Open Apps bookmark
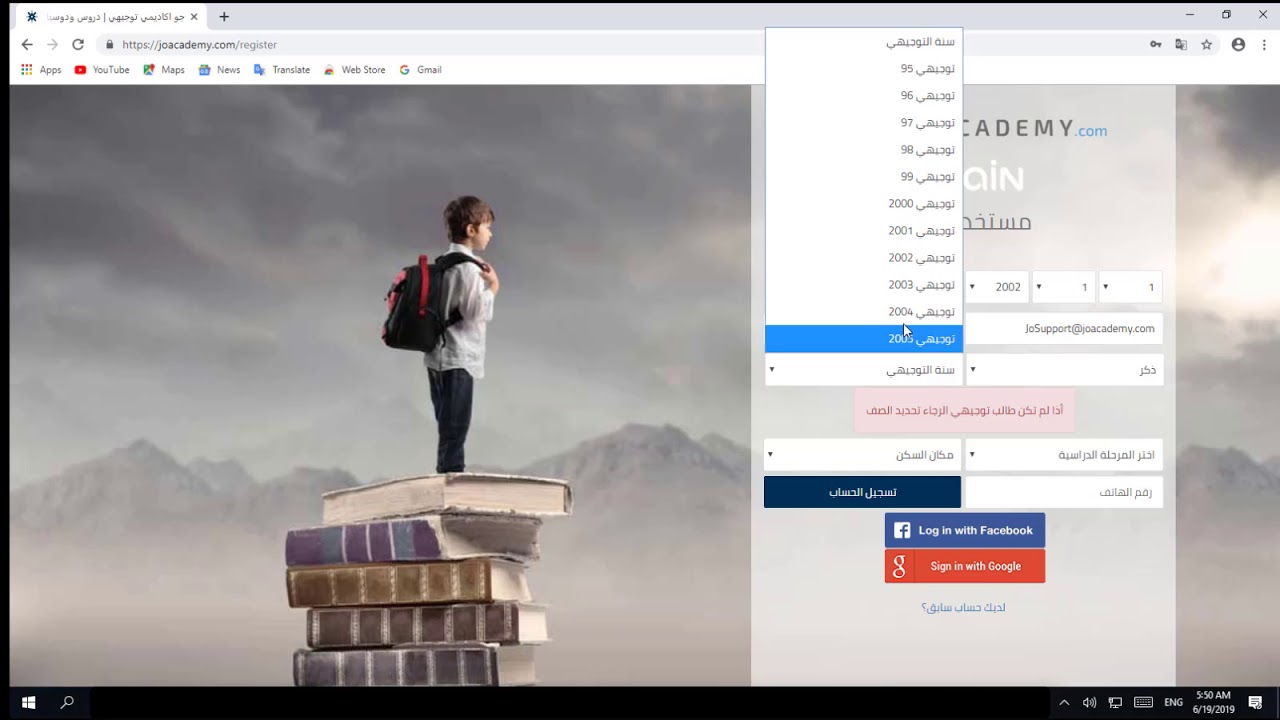Image resolution: width=1280 pixels, height=720 pixels. tap(41, 70)
